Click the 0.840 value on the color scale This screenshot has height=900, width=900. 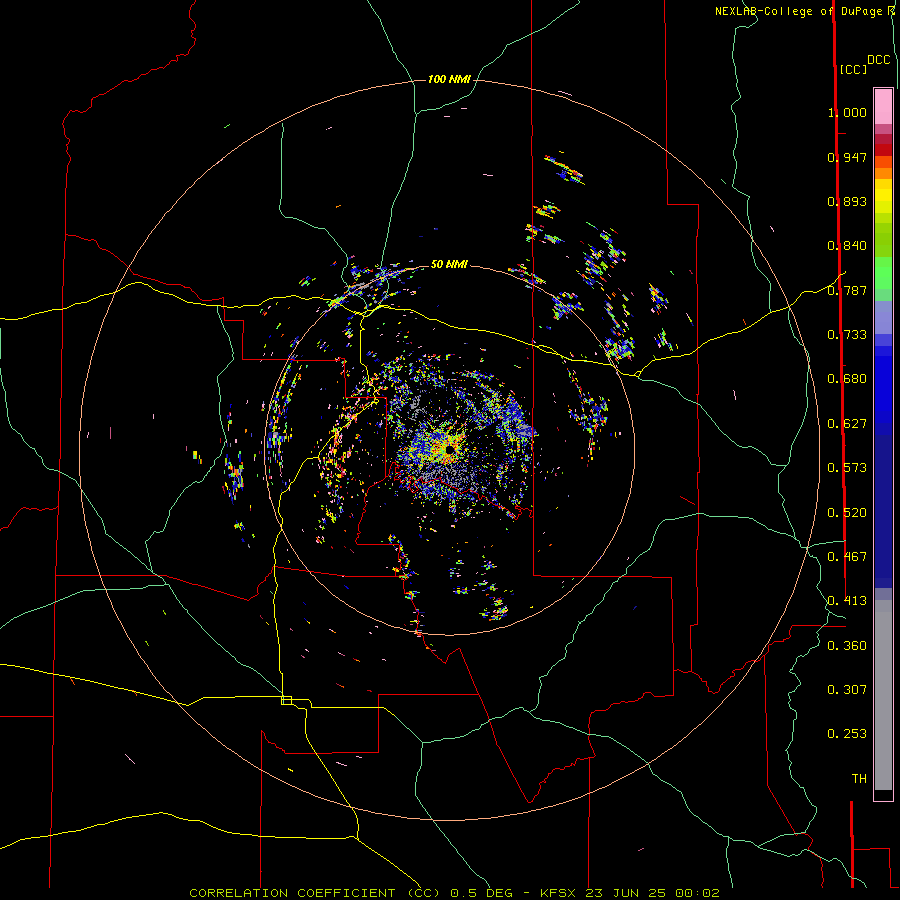tap(847, 246)
